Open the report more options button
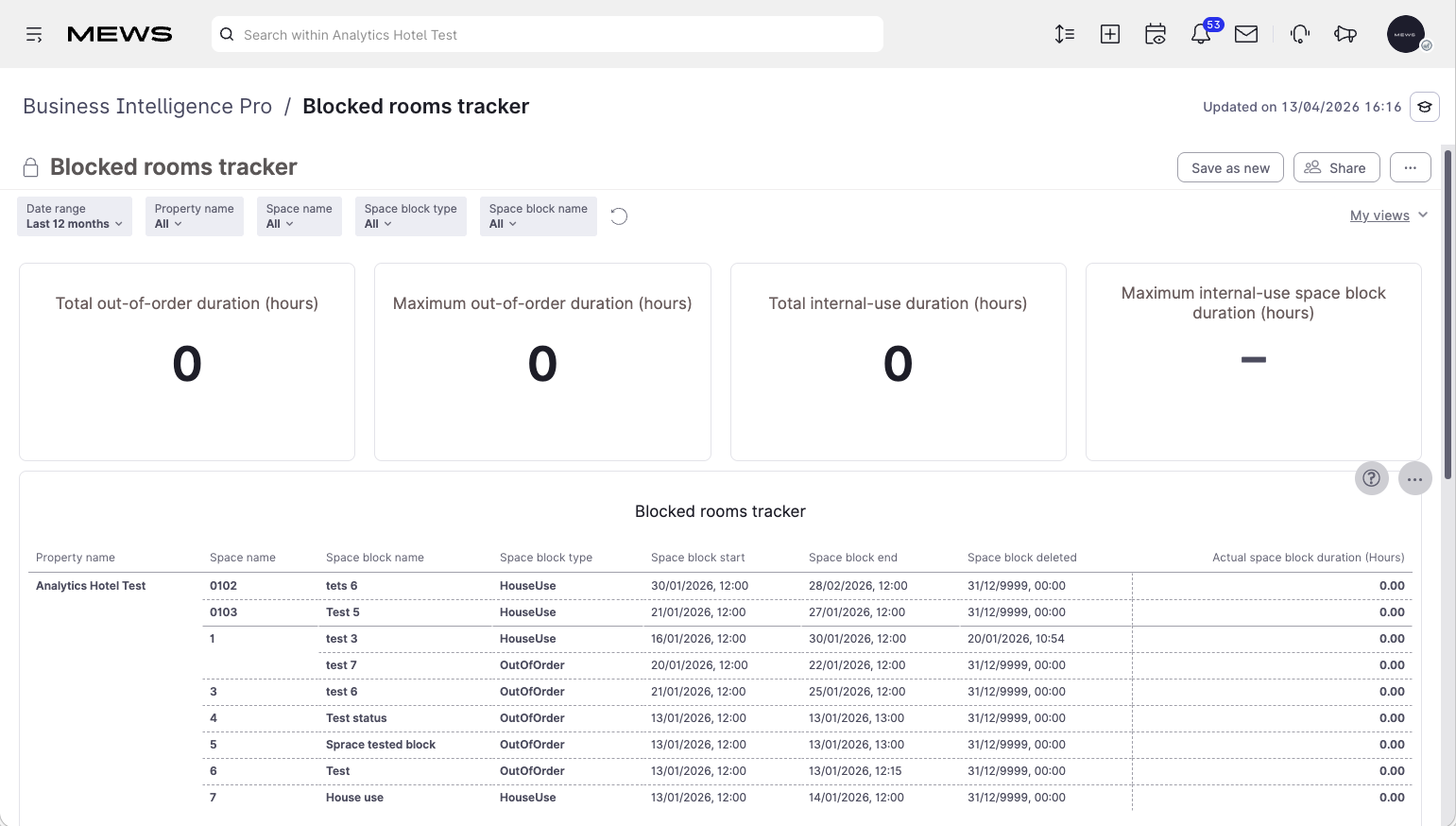The image size is (1456, 826). click(x=1411, y=167)
